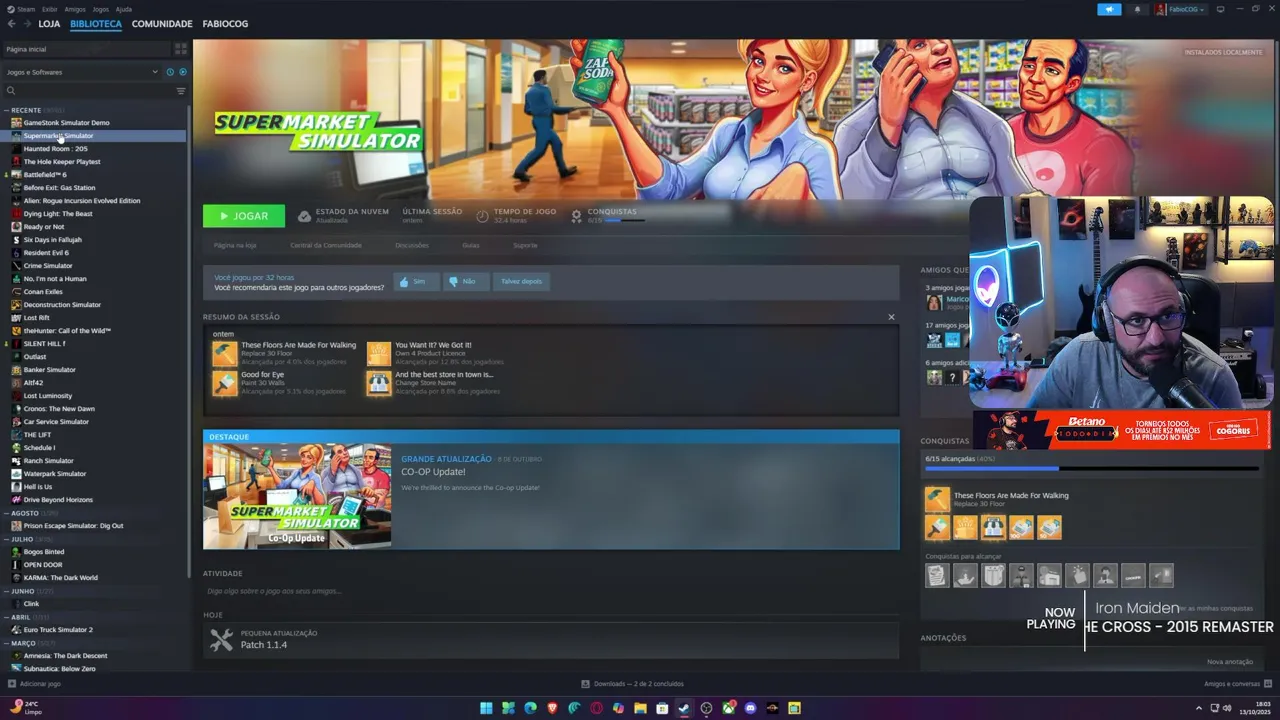Click the cloud status icon
Image resolution: width=1280 pixels, height=720 pixels.
[x=303, y=215]
